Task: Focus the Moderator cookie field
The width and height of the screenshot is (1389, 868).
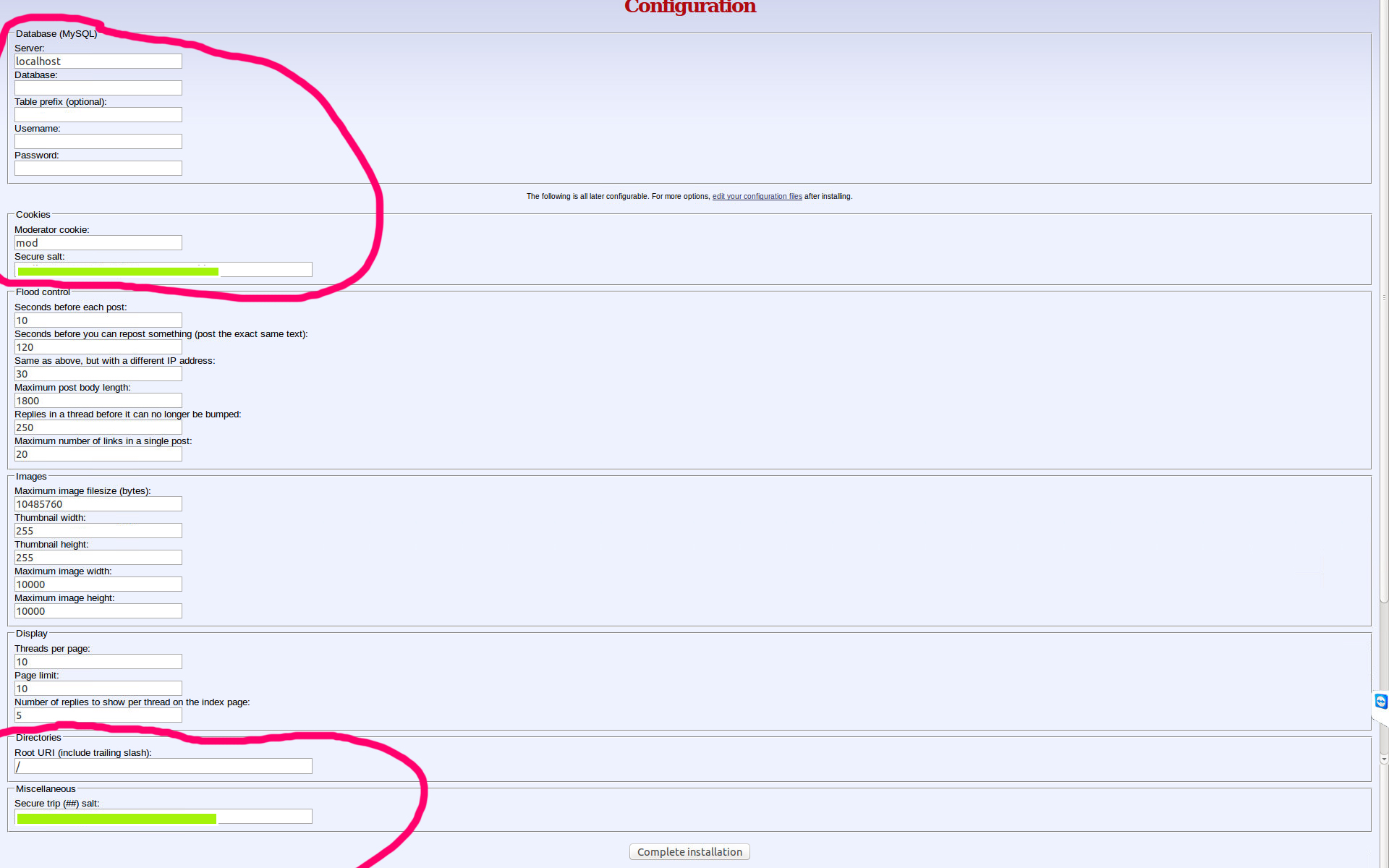Action: pyautogui.click(x=98, y=243)
